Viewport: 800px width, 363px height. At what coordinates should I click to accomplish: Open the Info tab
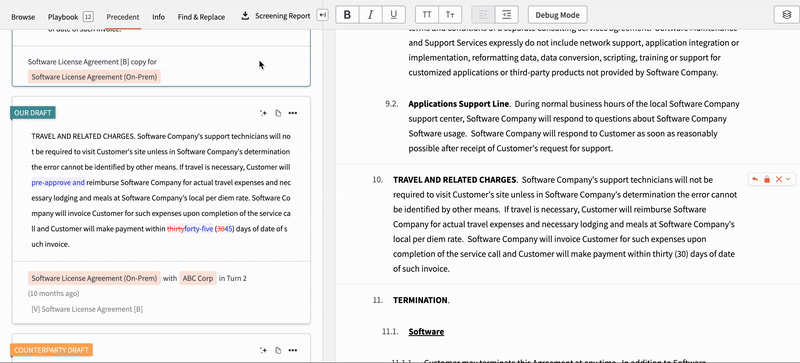158,17
